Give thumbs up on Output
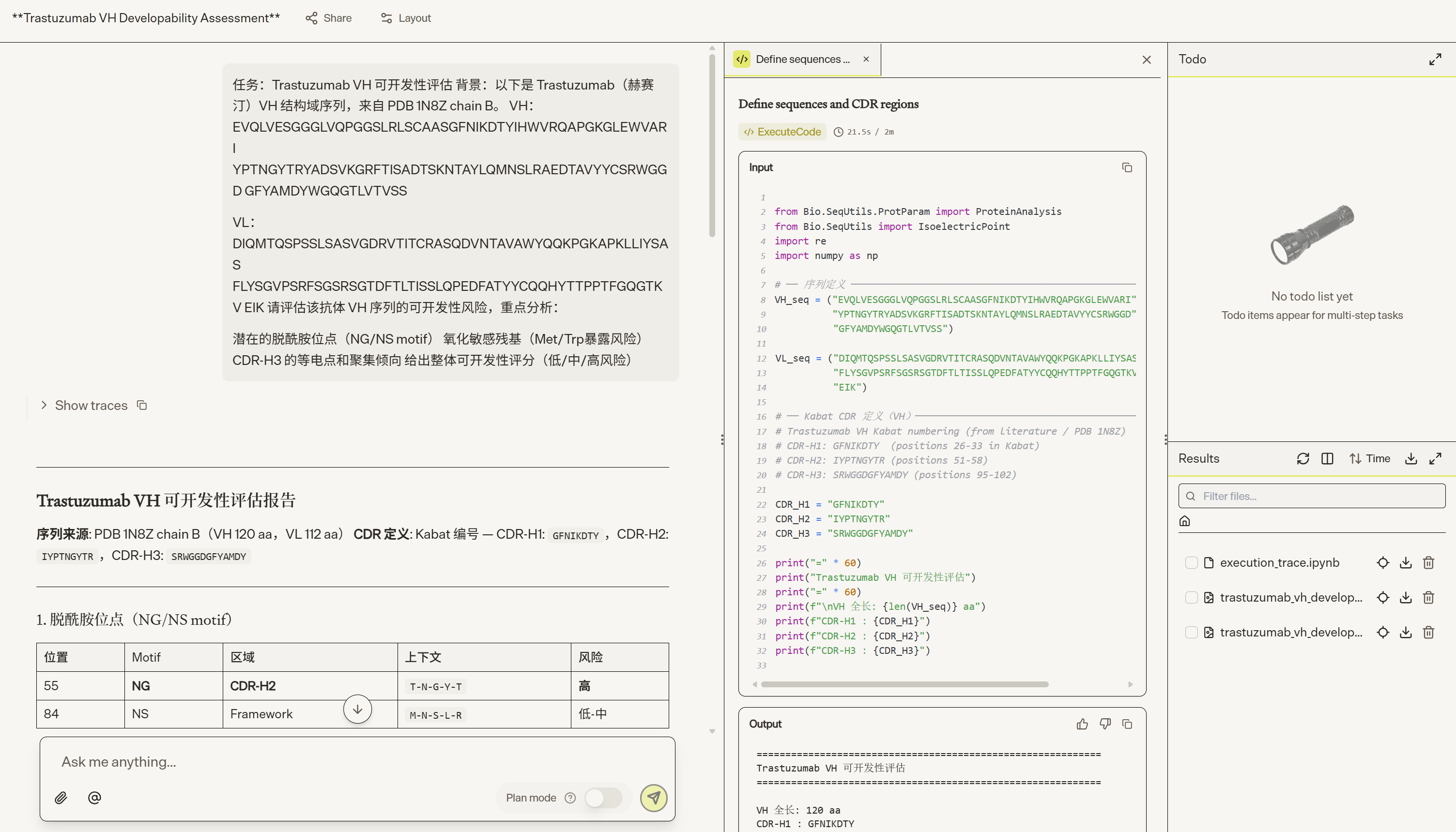1456x832 pixels. [1082, 724]
